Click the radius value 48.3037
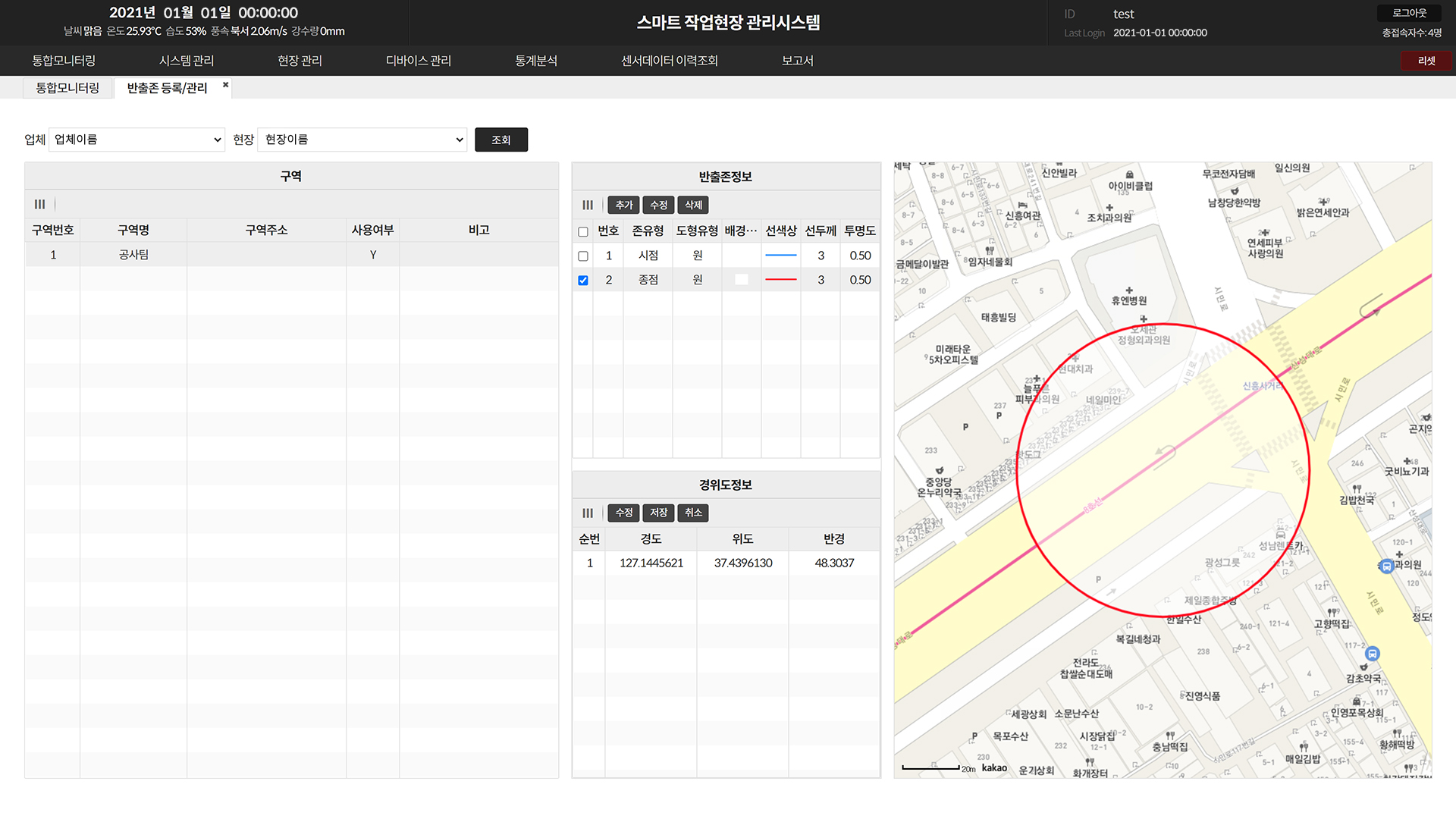 coord(834,563)
